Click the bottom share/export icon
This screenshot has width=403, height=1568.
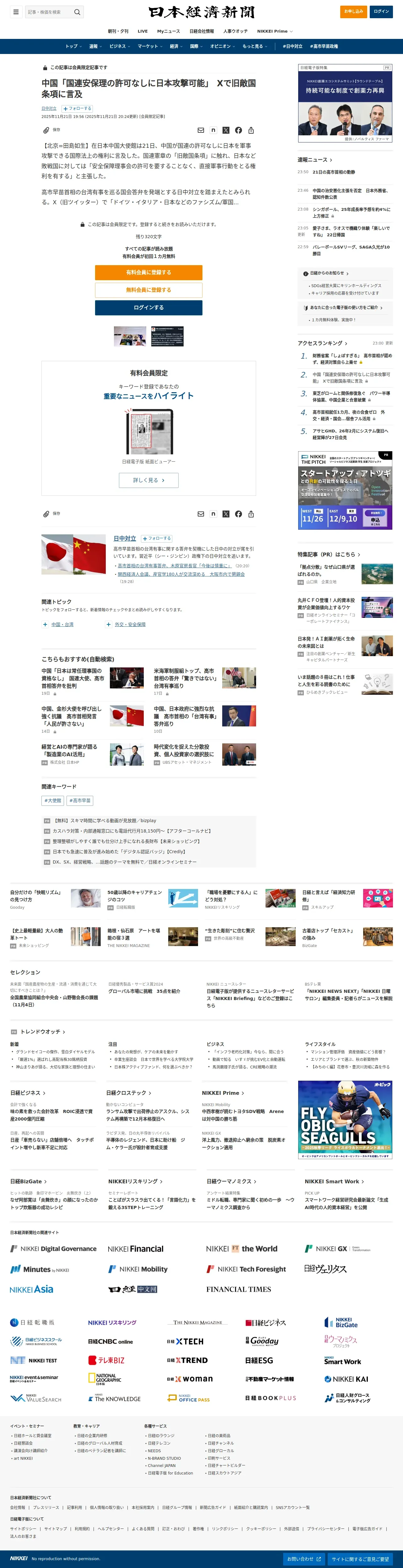[251, 514]
